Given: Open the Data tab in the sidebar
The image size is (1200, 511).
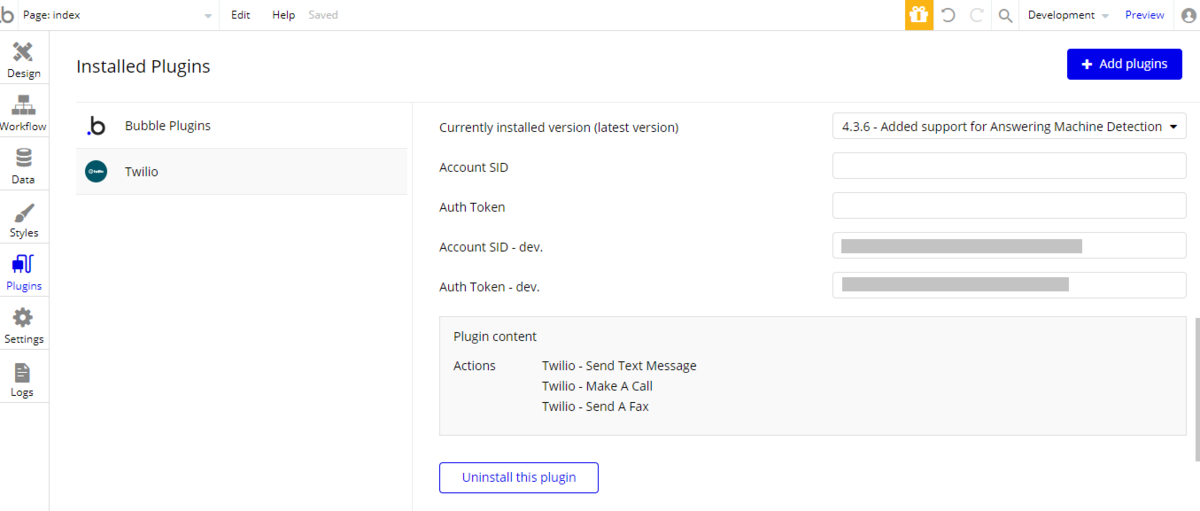Looking at the screenshot, I should click(x=23, y=167).
